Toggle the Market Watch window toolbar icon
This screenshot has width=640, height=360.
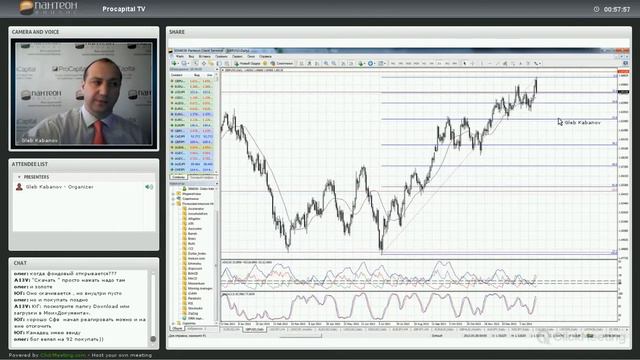point(196,63)
